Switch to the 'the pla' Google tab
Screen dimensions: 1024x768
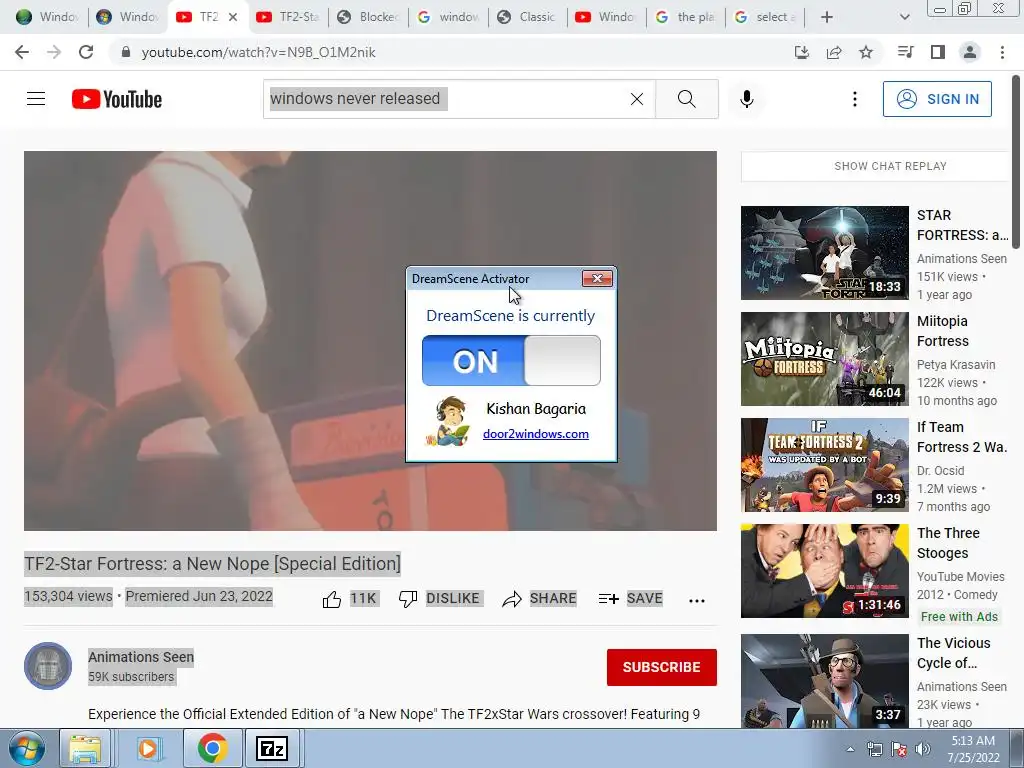click(x=686, y=17)
